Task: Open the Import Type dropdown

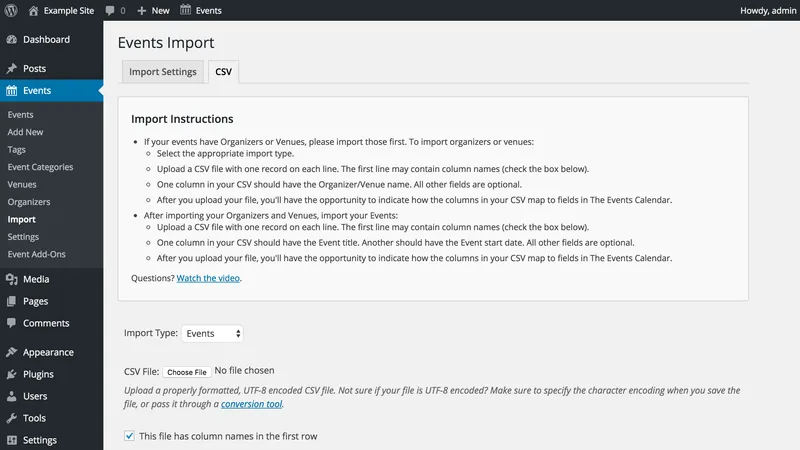Action: tap(212, 333)
